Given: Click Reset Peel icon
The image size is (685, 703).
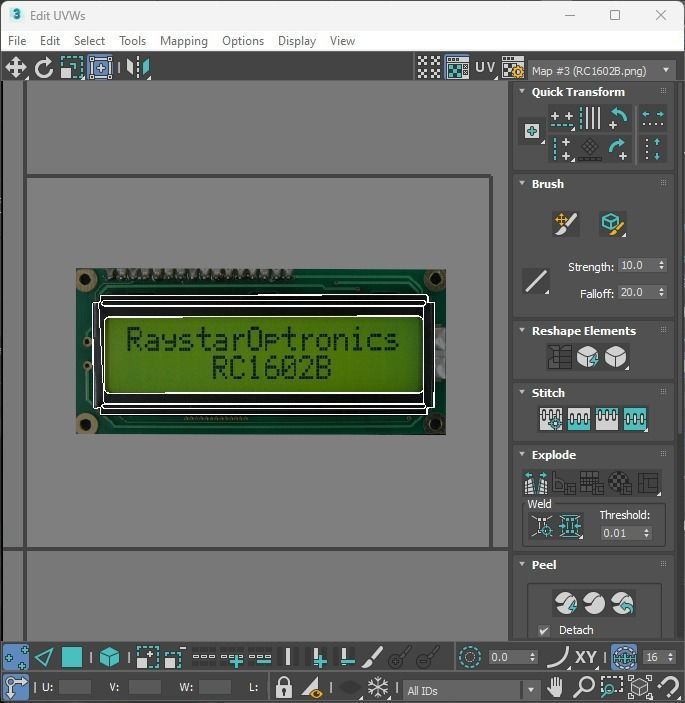Looking at the screenshot, I should [622, 603].
